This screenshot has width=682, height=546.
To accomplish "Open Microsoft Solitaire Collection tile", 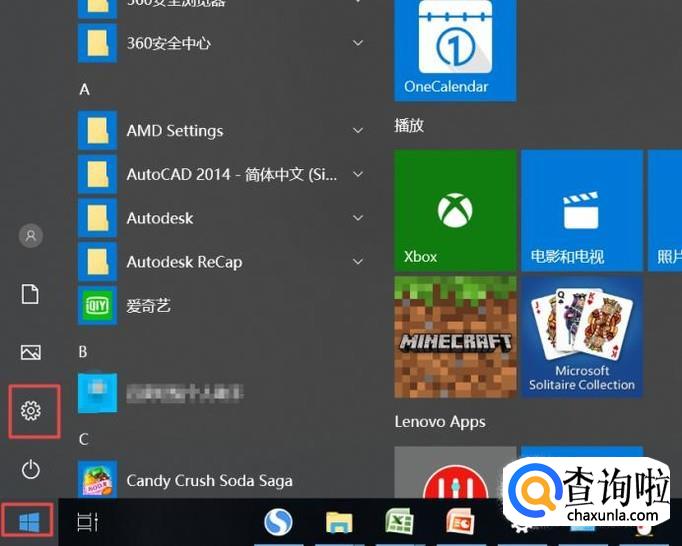I will [x=582, y=337].
